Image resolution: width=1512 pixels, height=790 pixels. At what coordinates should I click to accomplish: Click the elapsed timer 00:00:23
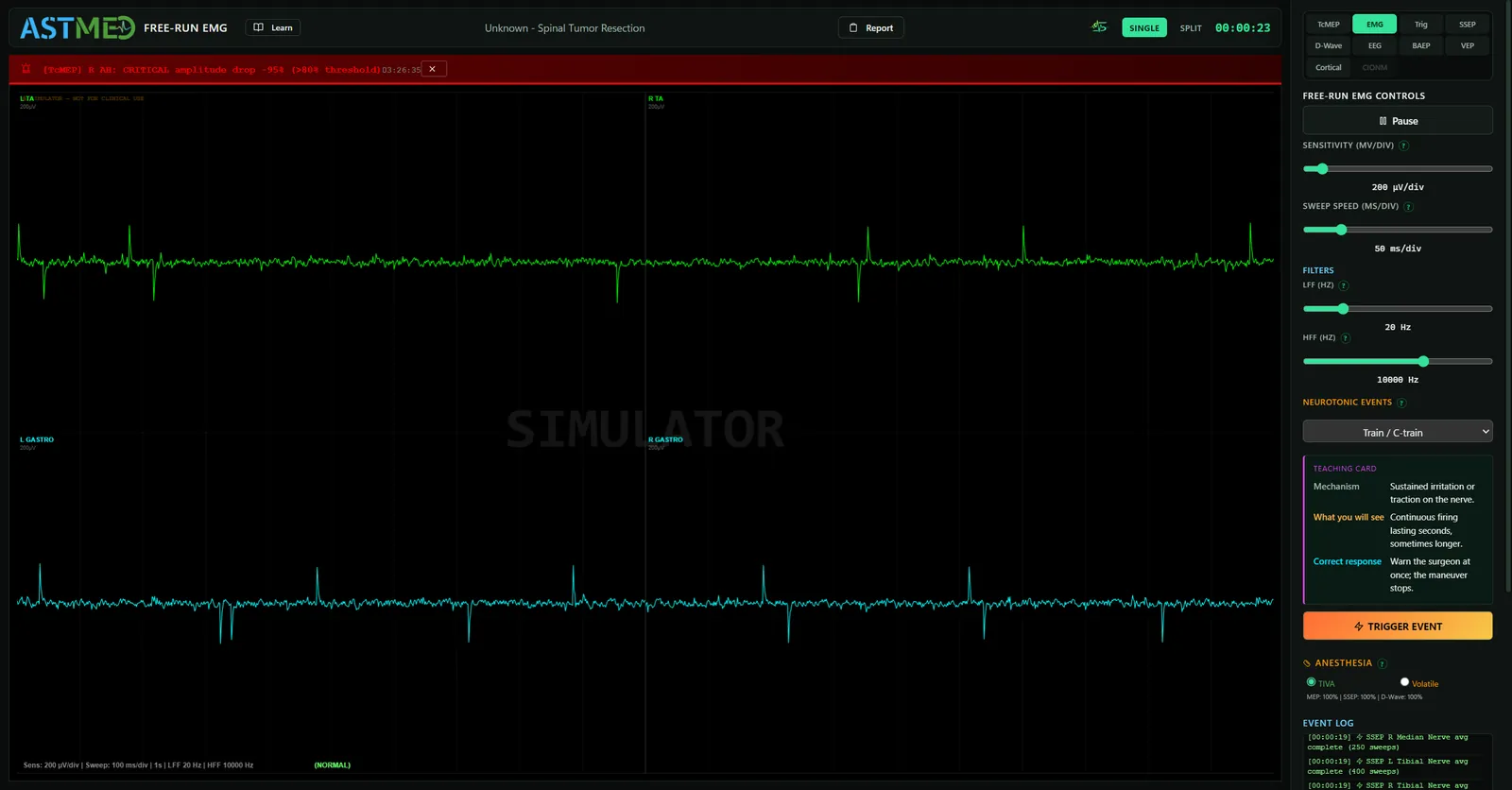click(x=1243, y=28)
